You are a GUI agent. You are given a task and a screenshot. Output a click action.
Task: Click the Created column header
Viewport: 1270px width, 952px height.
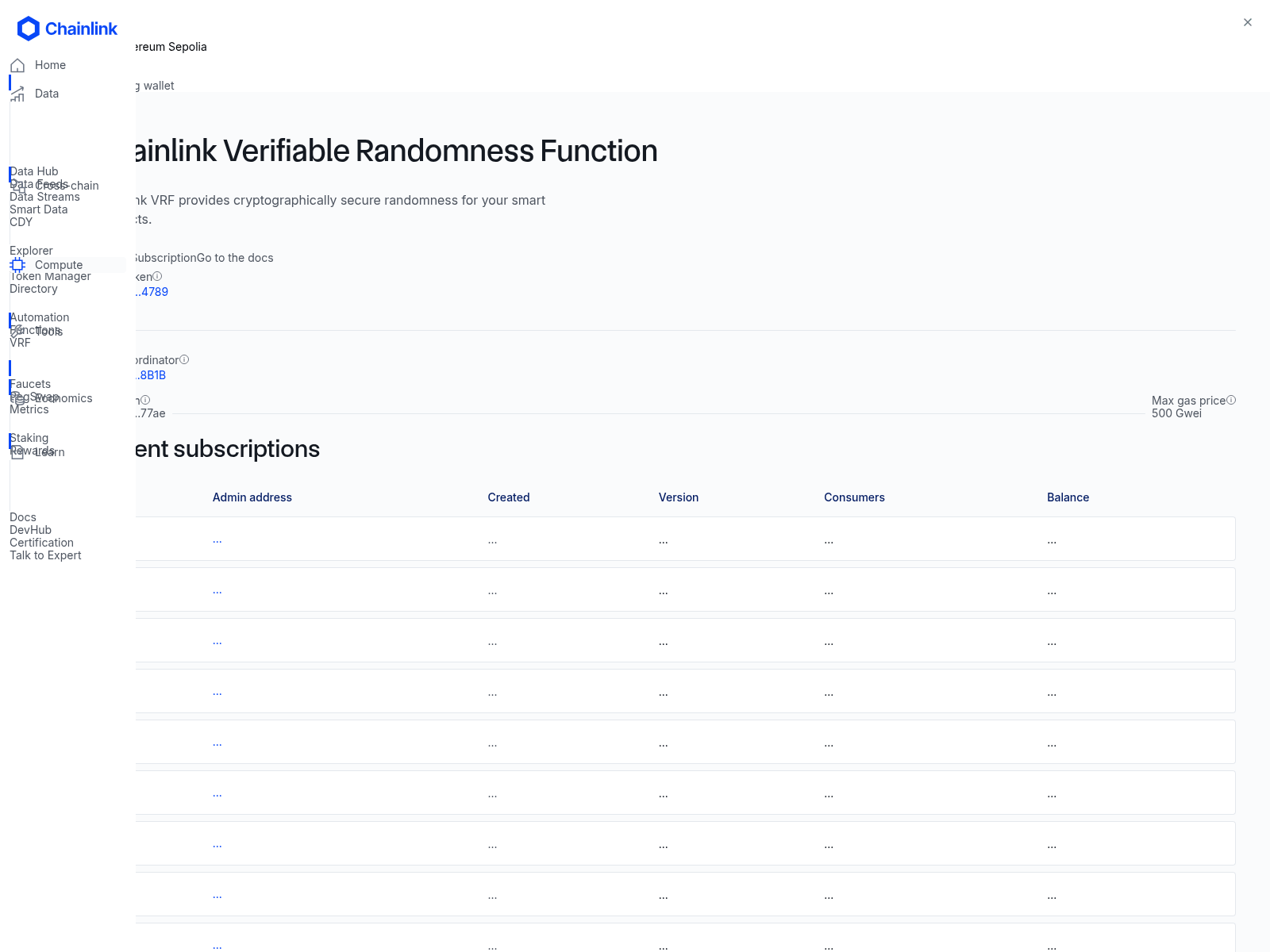509,497
